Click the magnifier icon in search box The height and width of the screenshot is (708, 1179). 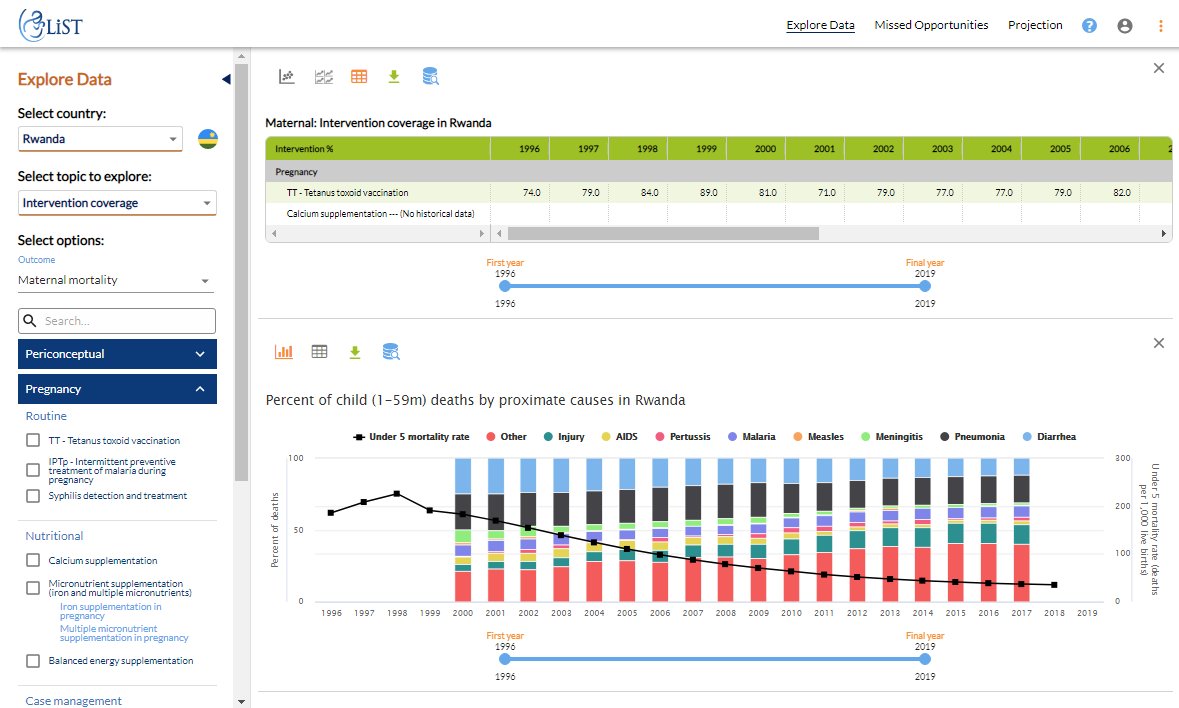(x=30, y=321)
